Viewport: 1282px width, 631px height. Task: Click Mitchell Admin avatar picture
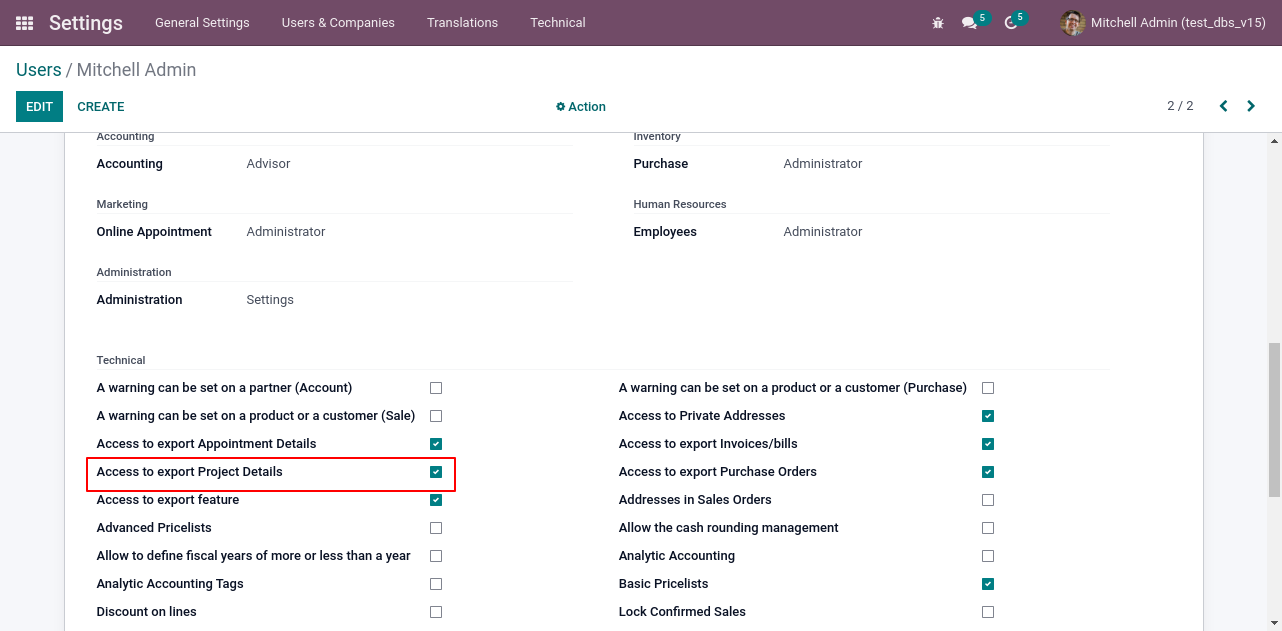point(1072,23)
